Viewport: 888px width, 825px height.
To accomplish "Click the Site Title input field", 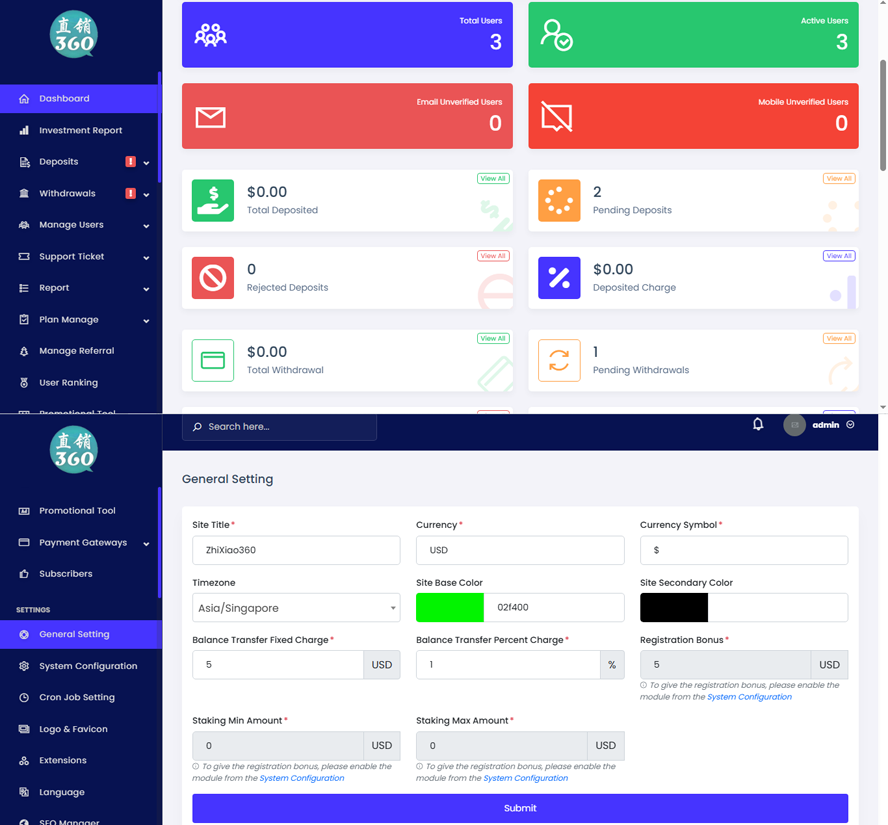I will click(x=296, y=550).
